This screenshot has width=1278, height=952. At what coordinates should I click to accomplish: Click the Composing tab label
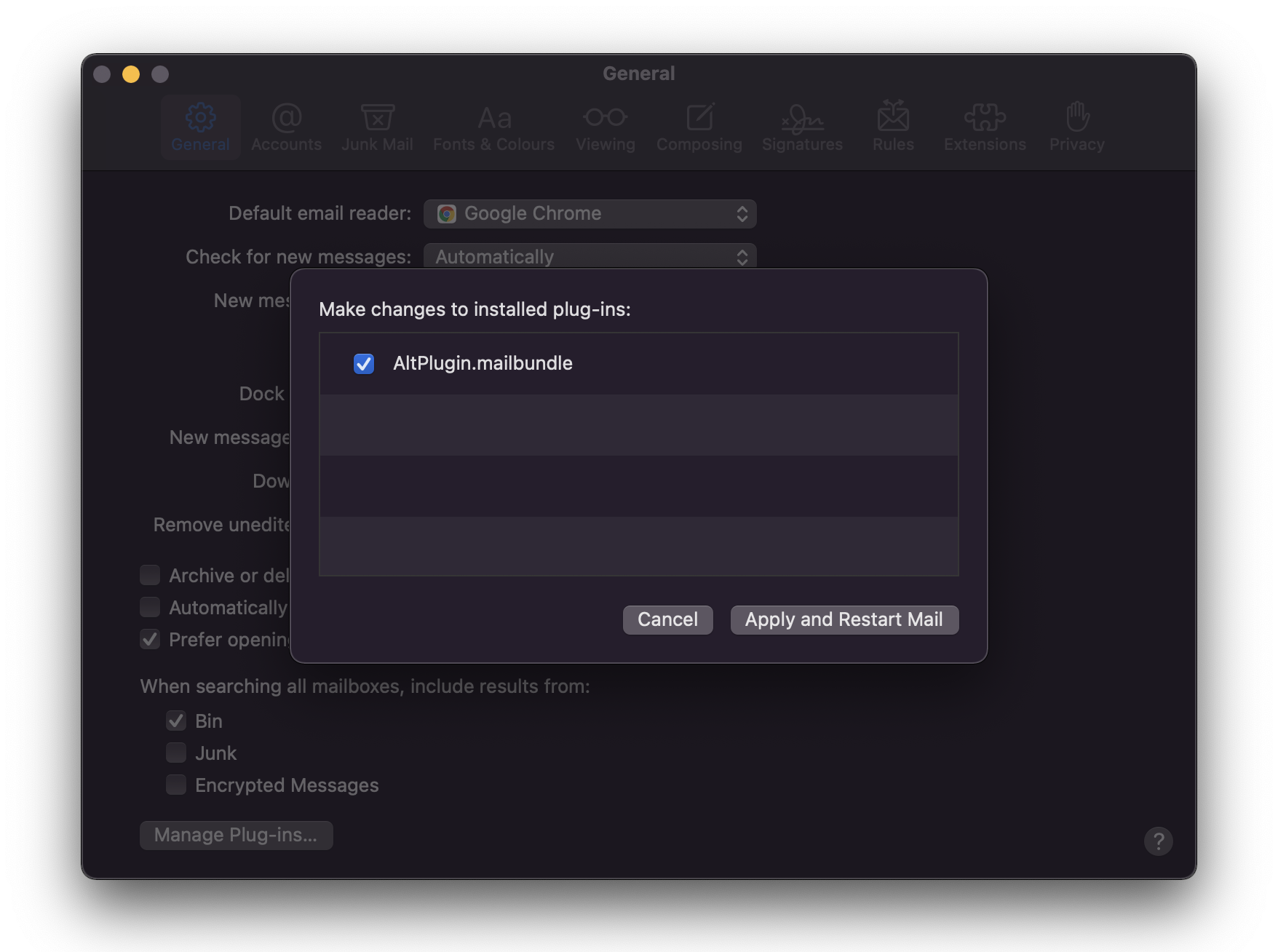tap(699, 144)
